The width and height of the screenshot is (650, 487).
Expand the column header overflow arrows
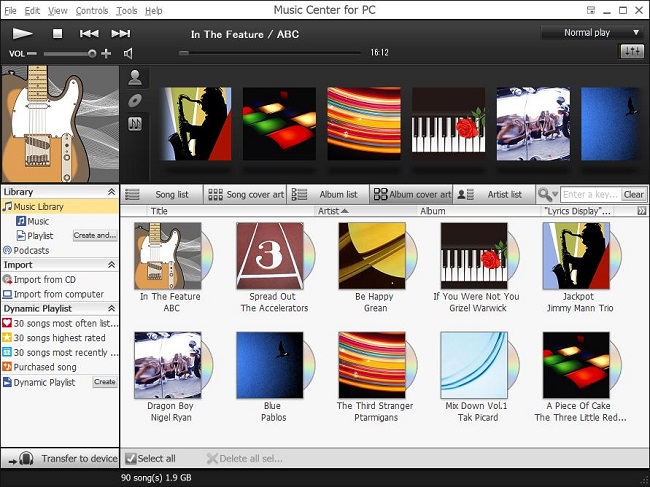click(x=641, y=211)
